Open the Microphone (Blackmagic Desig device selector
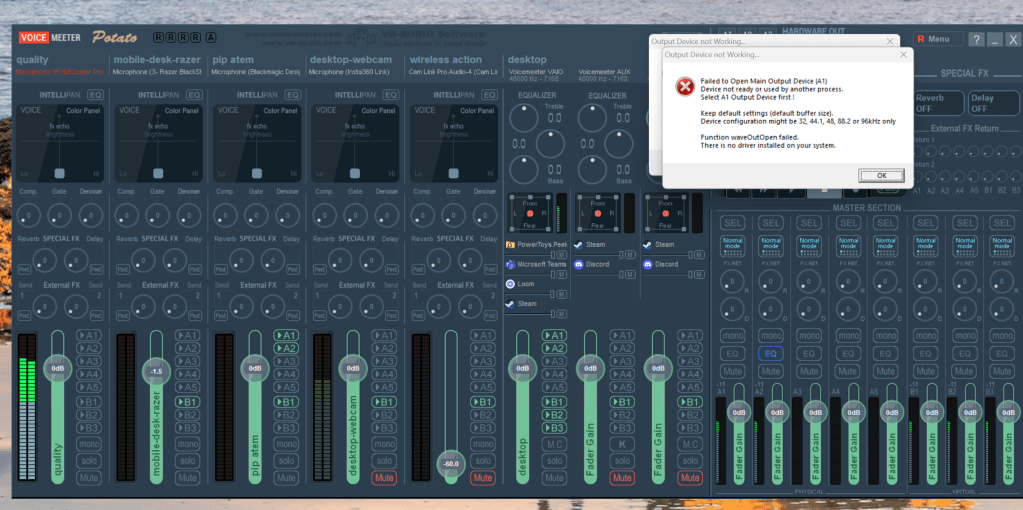Viewport: 1023px width, 510px height. [x=256, y=72]
